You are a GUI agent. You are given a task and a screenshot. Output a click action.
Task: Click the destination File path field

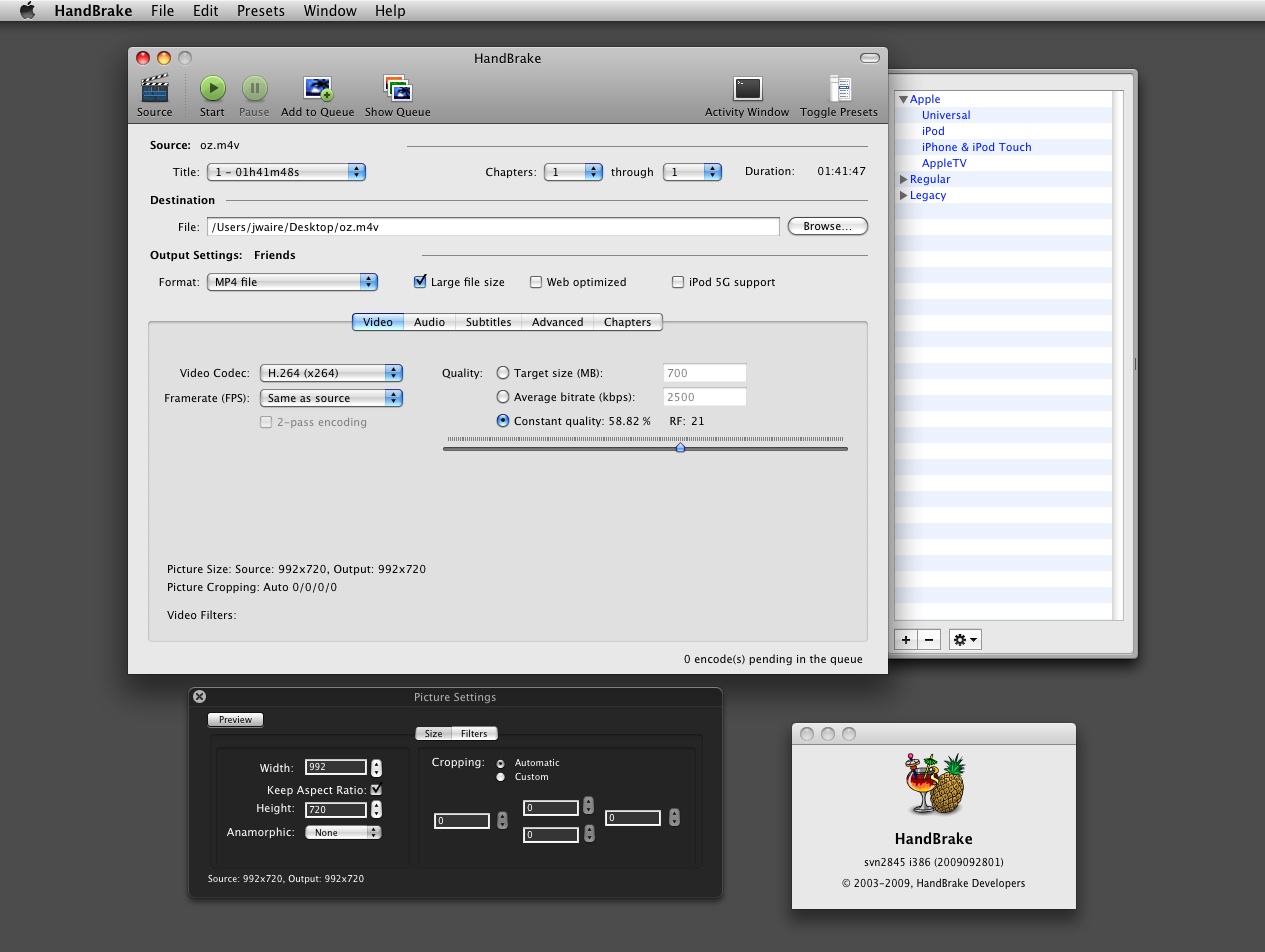(x=493, y=227)
